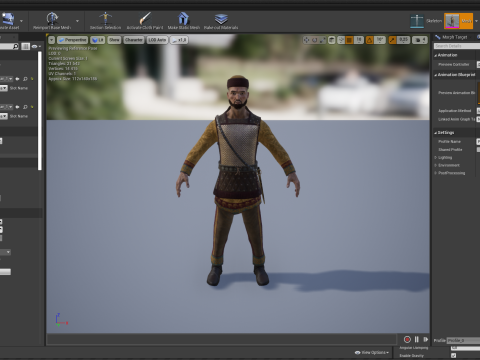This screenshot has height=360, width=480.
Task: Open the 0.25 scale snap value
Action: pos(403,40)
